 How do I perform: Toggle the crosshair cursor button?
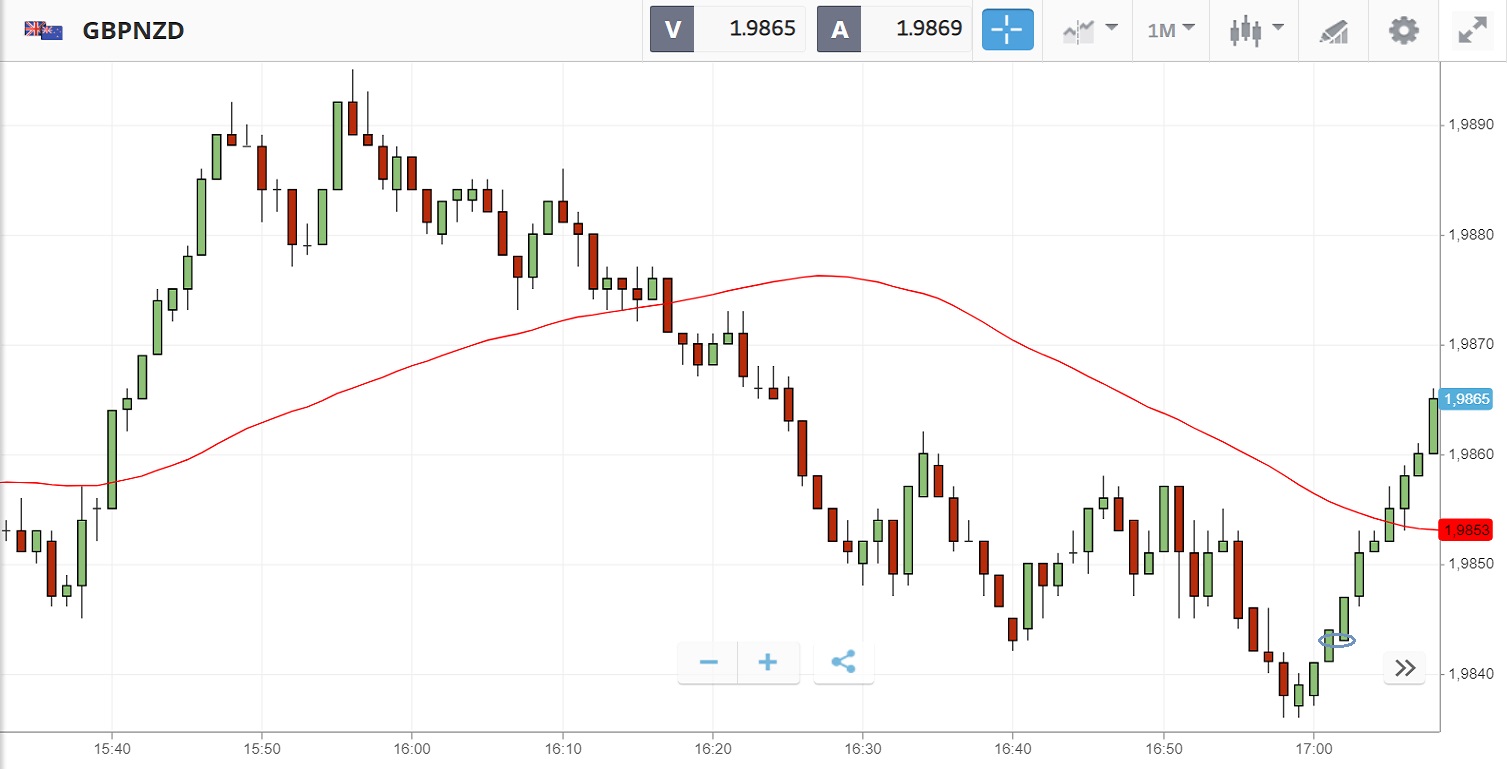point(1007,30)
